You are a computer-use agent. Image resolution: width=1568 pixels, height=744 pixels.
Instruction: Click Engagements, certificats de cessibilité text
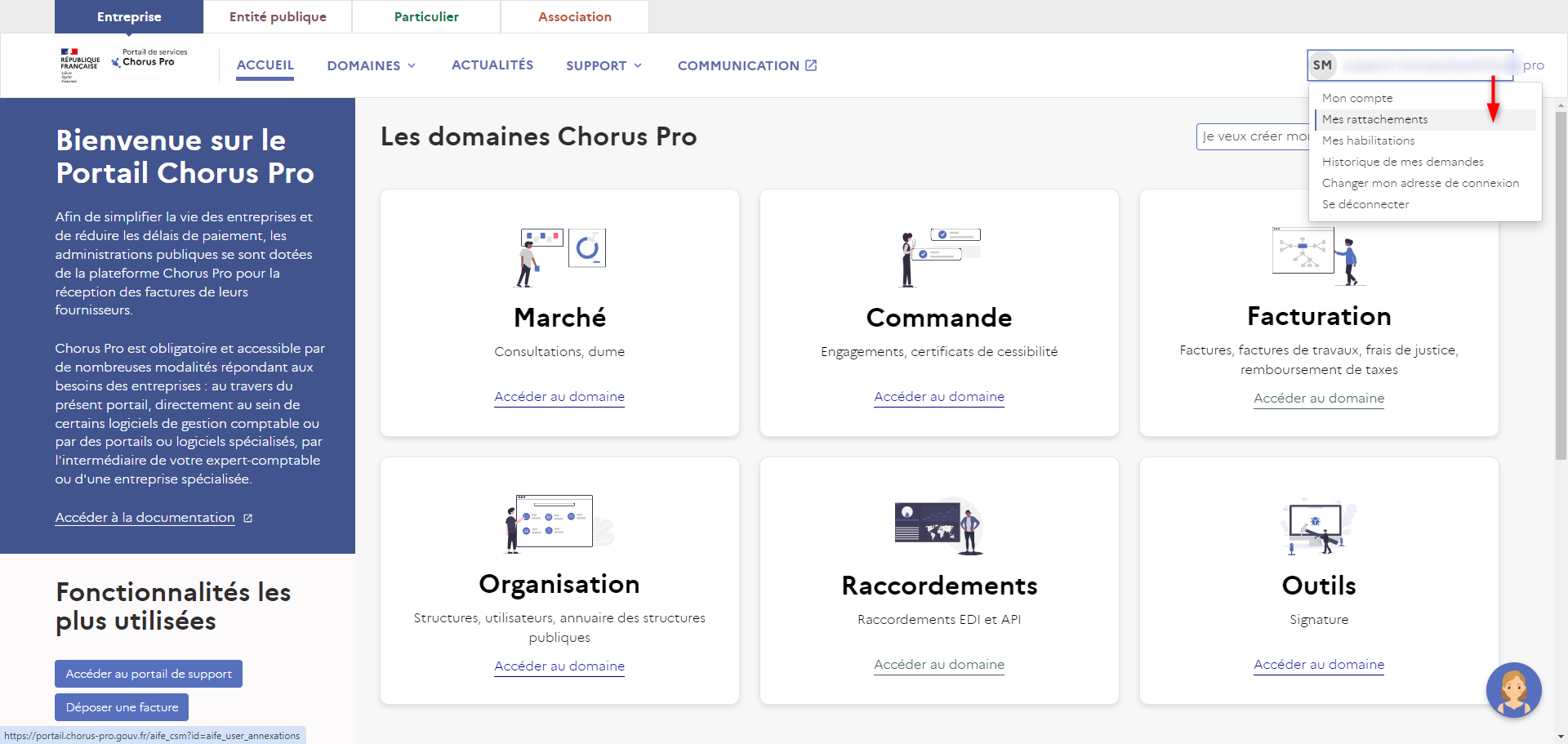939,352
